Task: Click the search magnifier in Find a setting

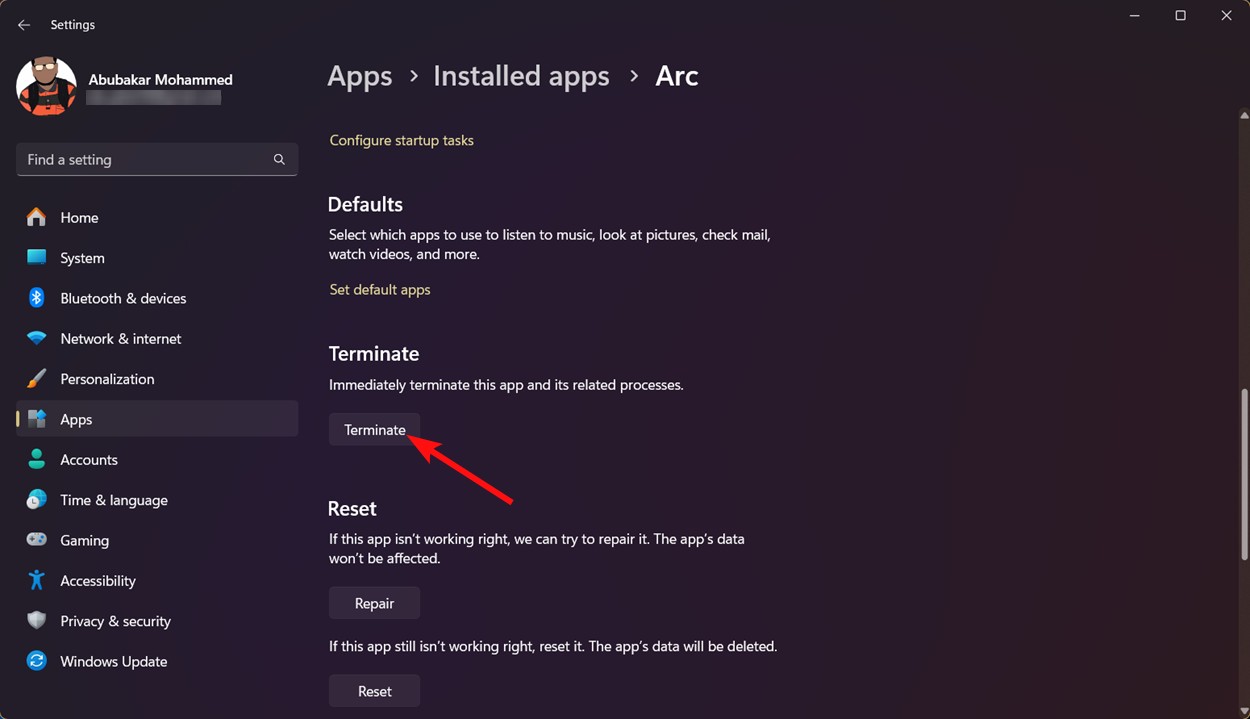Action: (x=278, y=159)
